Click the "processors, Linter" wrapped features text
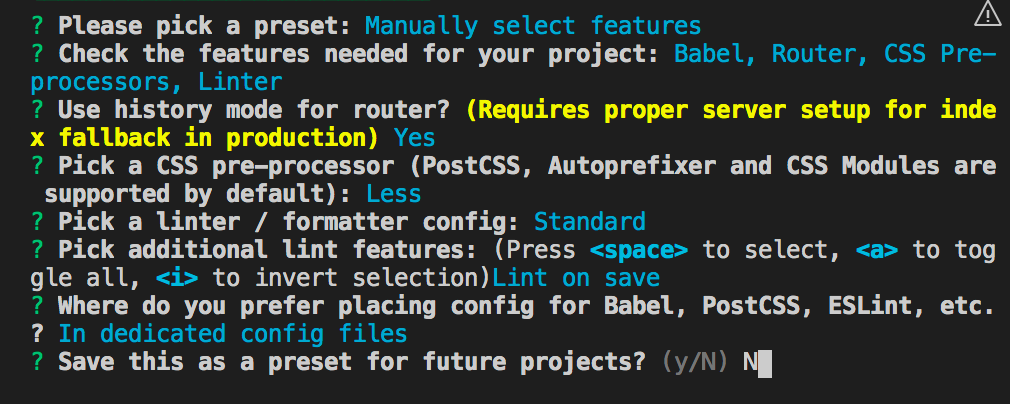 click(156, 81)
